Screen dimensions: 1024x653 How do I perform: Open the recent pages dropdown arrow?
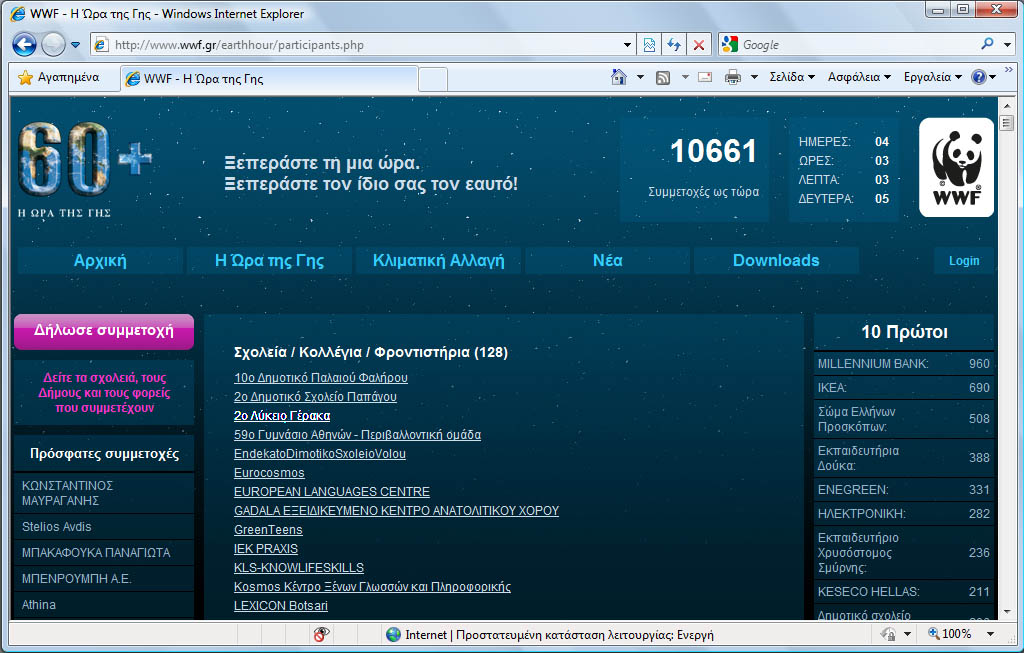click(x=75, y=45)
